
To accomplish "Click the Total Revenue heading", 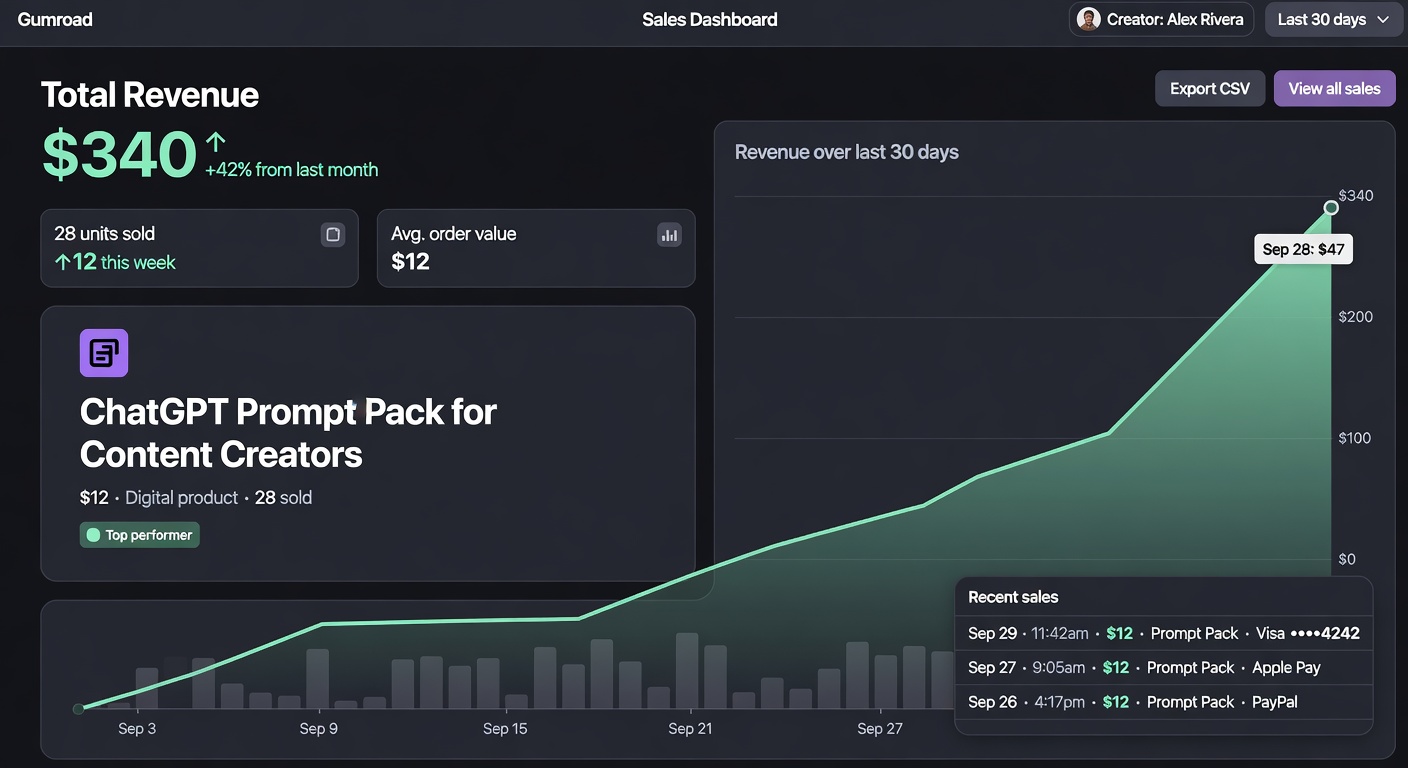I will (x=150, y=95).
